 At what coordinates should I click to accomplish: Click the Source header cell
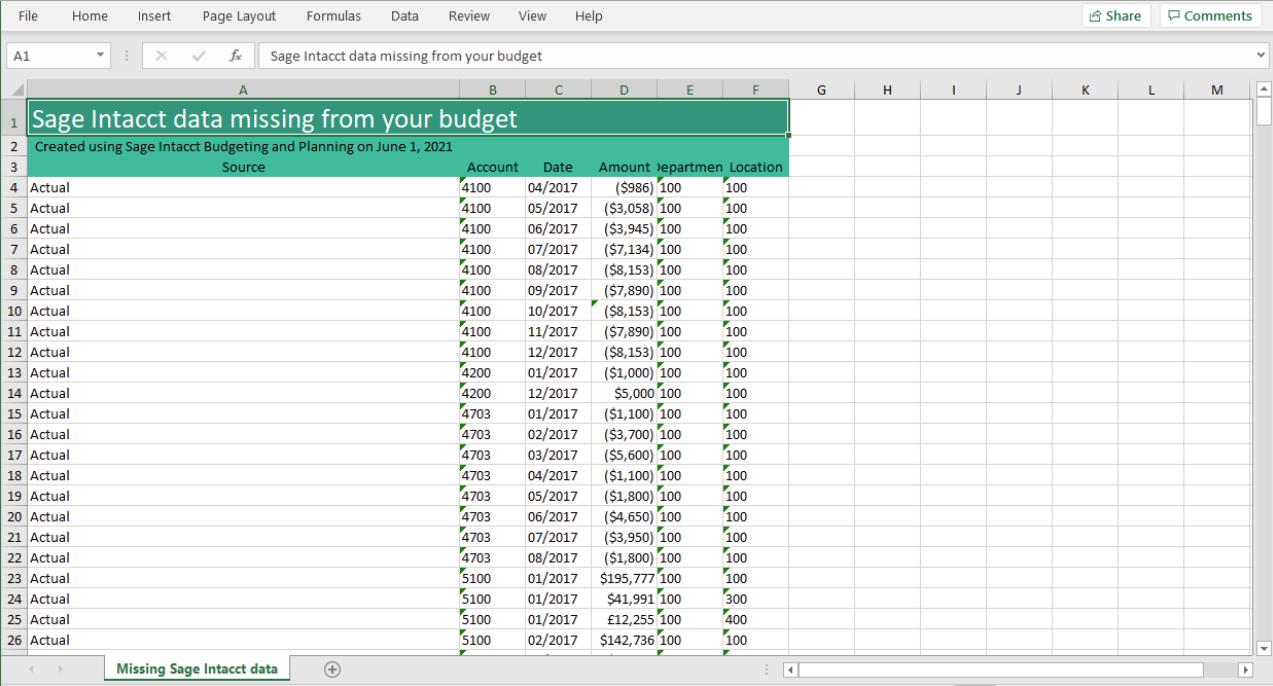tap(243, 167)
